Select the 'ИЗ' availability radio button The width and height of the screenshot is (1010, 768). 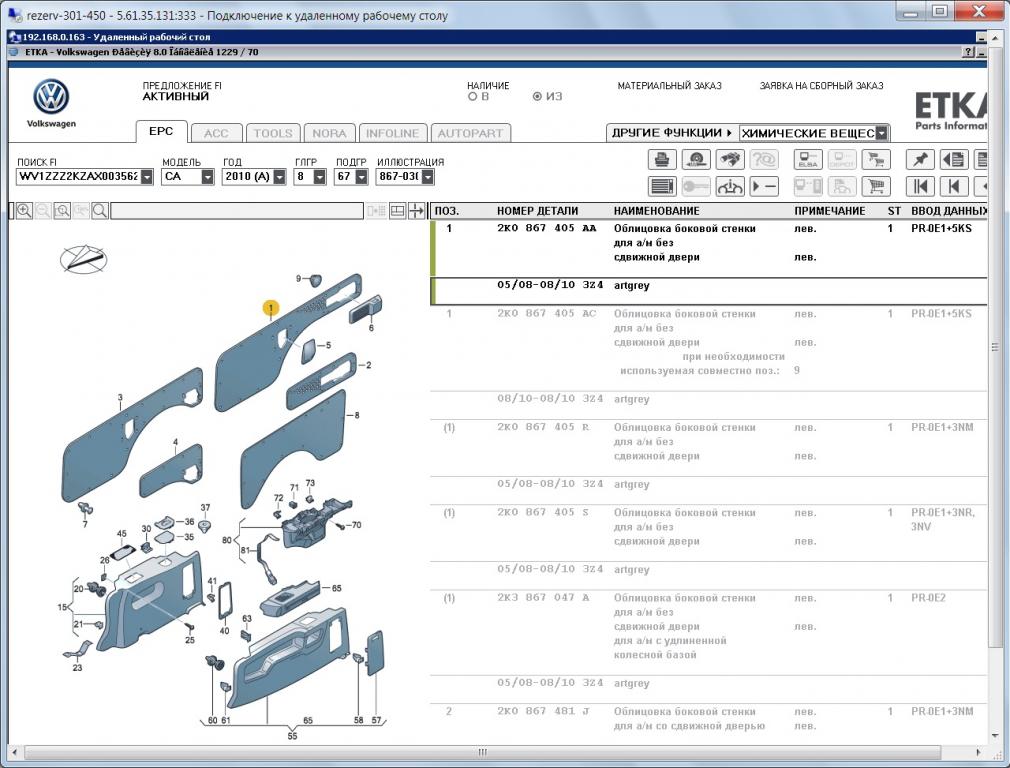point(537,97)
